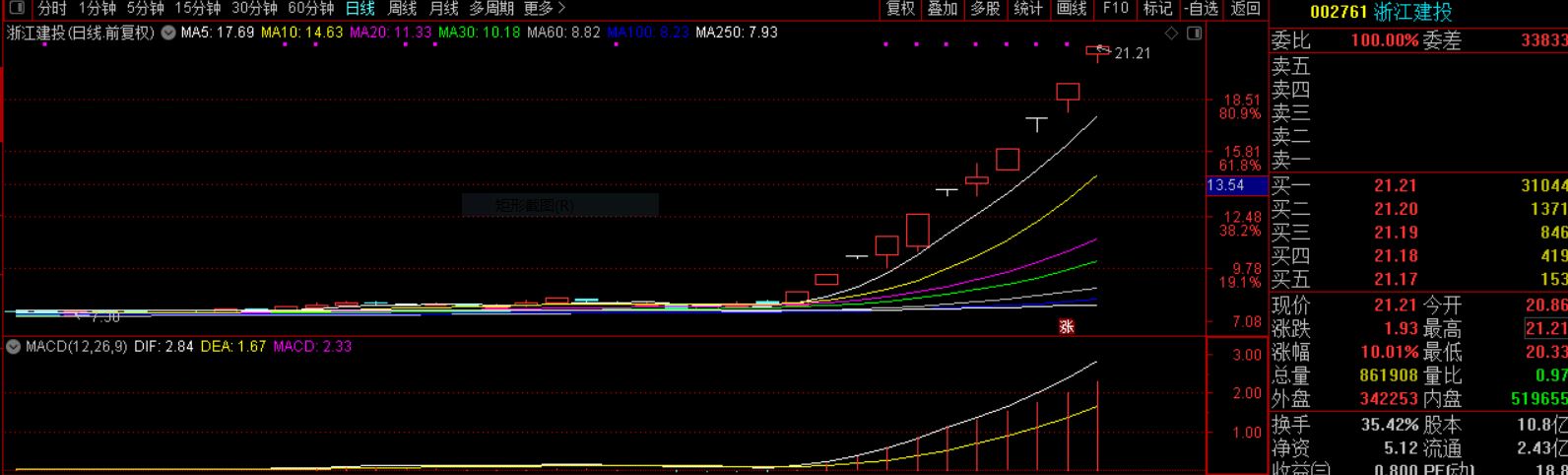Open the 画线 drawing tools
This screenshot has width=1568, height=475.
[x=1071, y=9]
